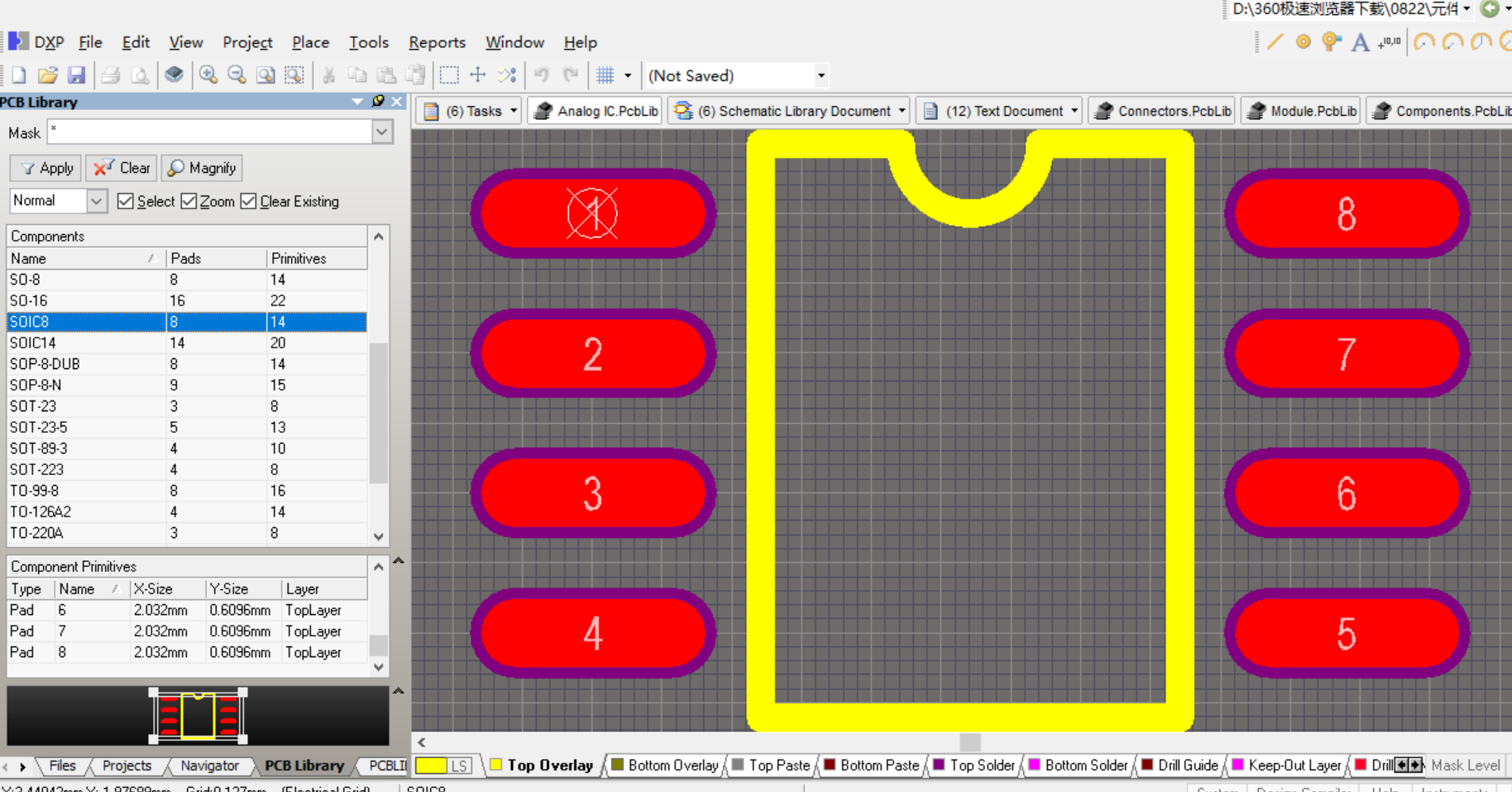The width and height of the screenshot is (1512, 792).
Task: Click the Zoom Selected Area icon
Action: point(294,75)
